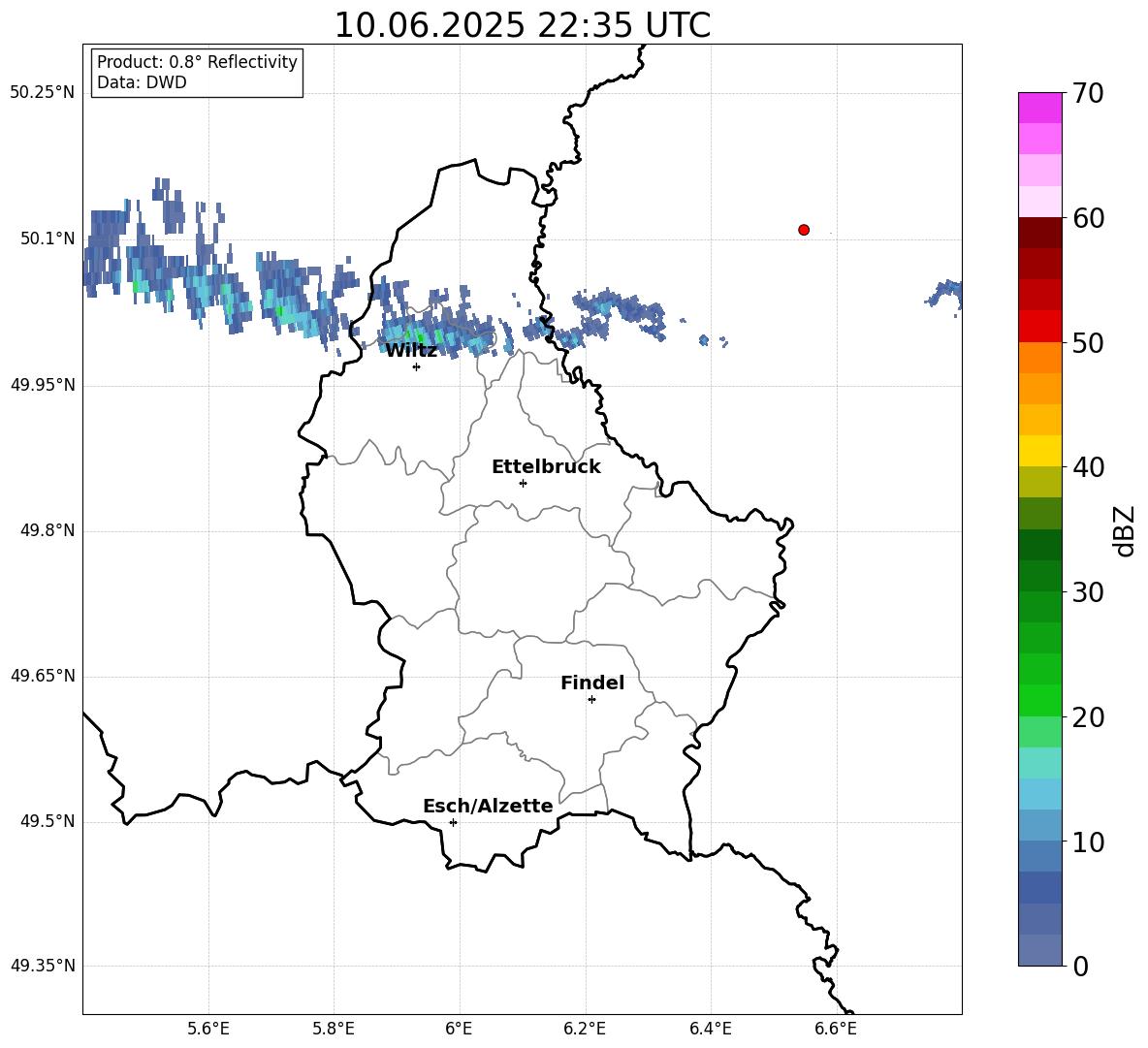The image size is (1148, 1048).
Task: Click the 5.6°E longitude label
Action: (208, 1029)
